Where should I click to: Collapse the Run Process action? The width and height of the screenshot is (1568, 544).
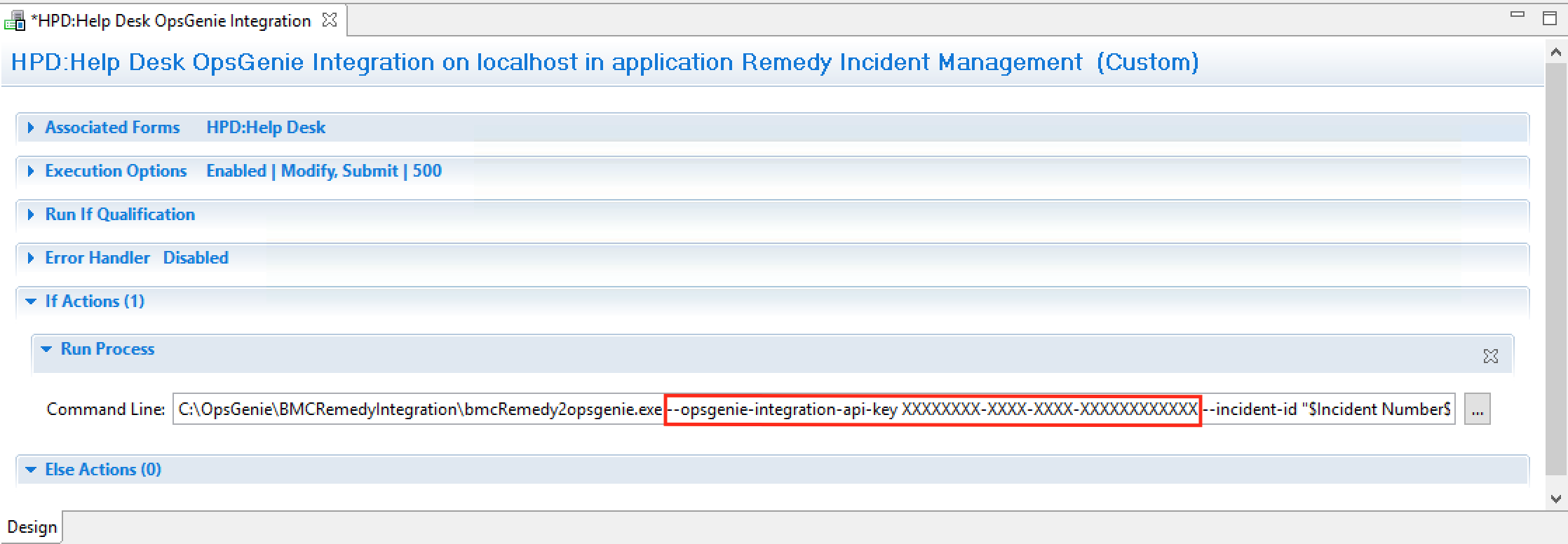pyautogui.click(x=46, y=349)
